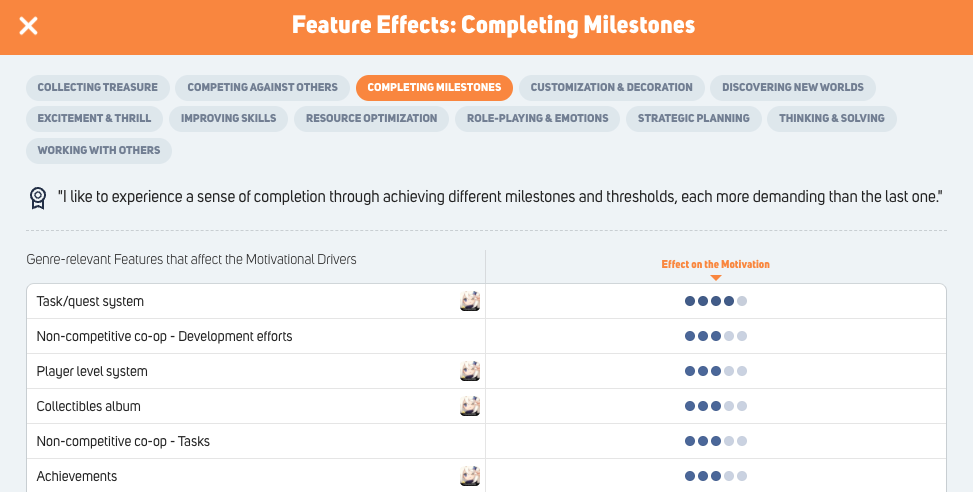Sort by Effect on the Motivation header
This screenshot has height=492, width=973.
715,264
